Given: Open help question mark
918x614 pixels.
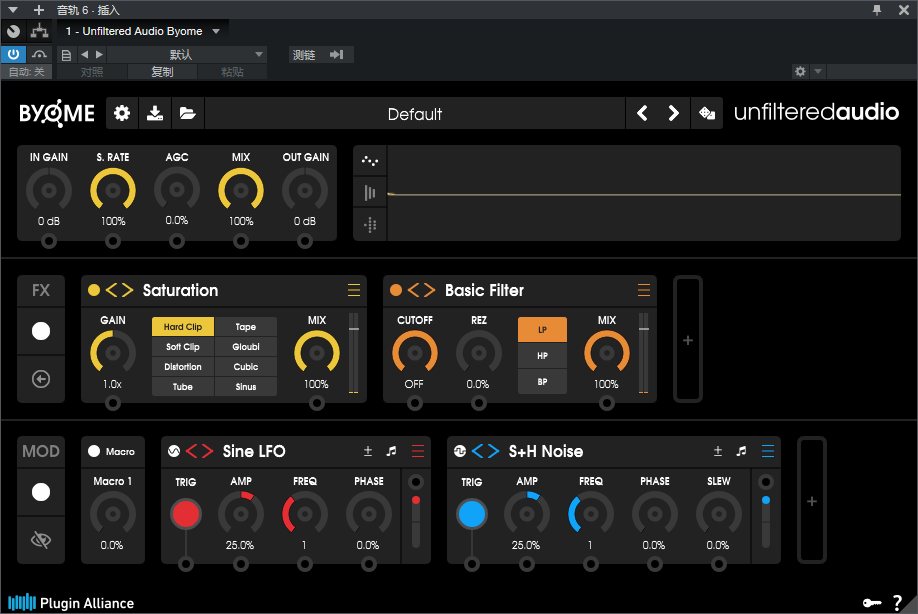Looking at the screenshot, I should (x=898, y=602).
